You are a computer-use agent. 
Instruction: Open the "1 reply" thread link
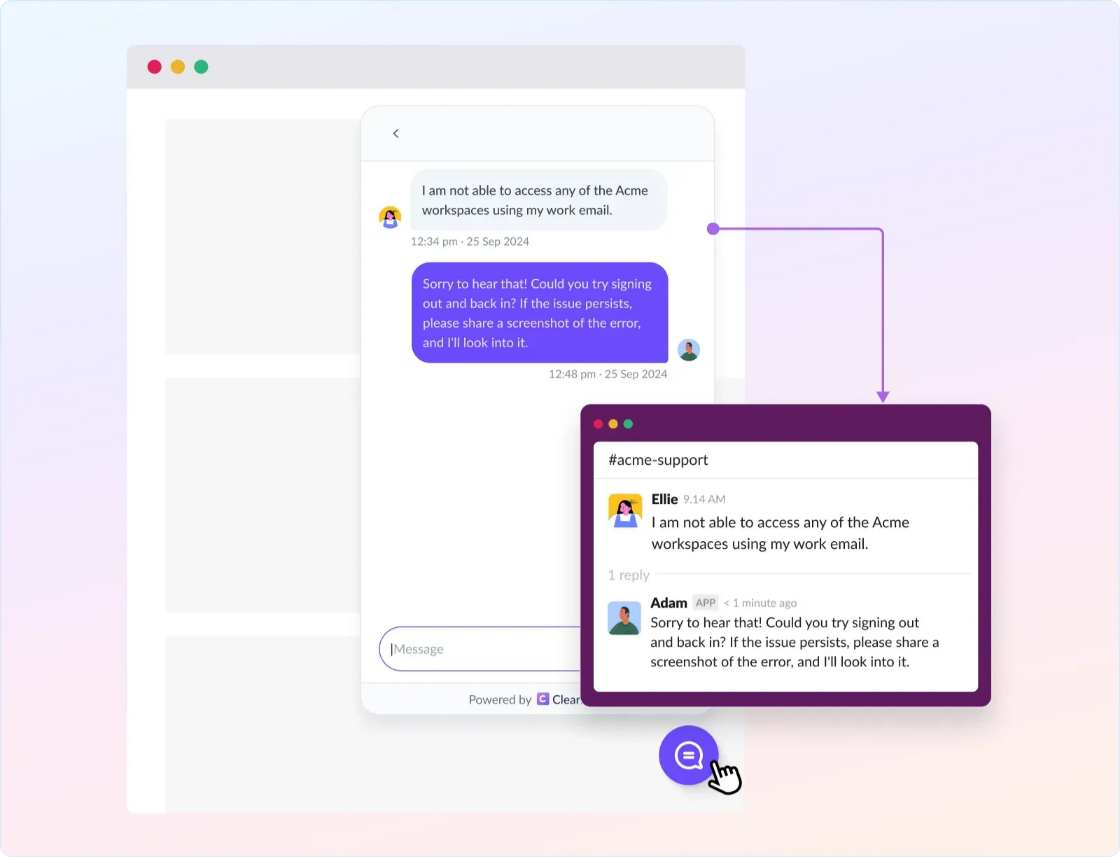(629, 575)
